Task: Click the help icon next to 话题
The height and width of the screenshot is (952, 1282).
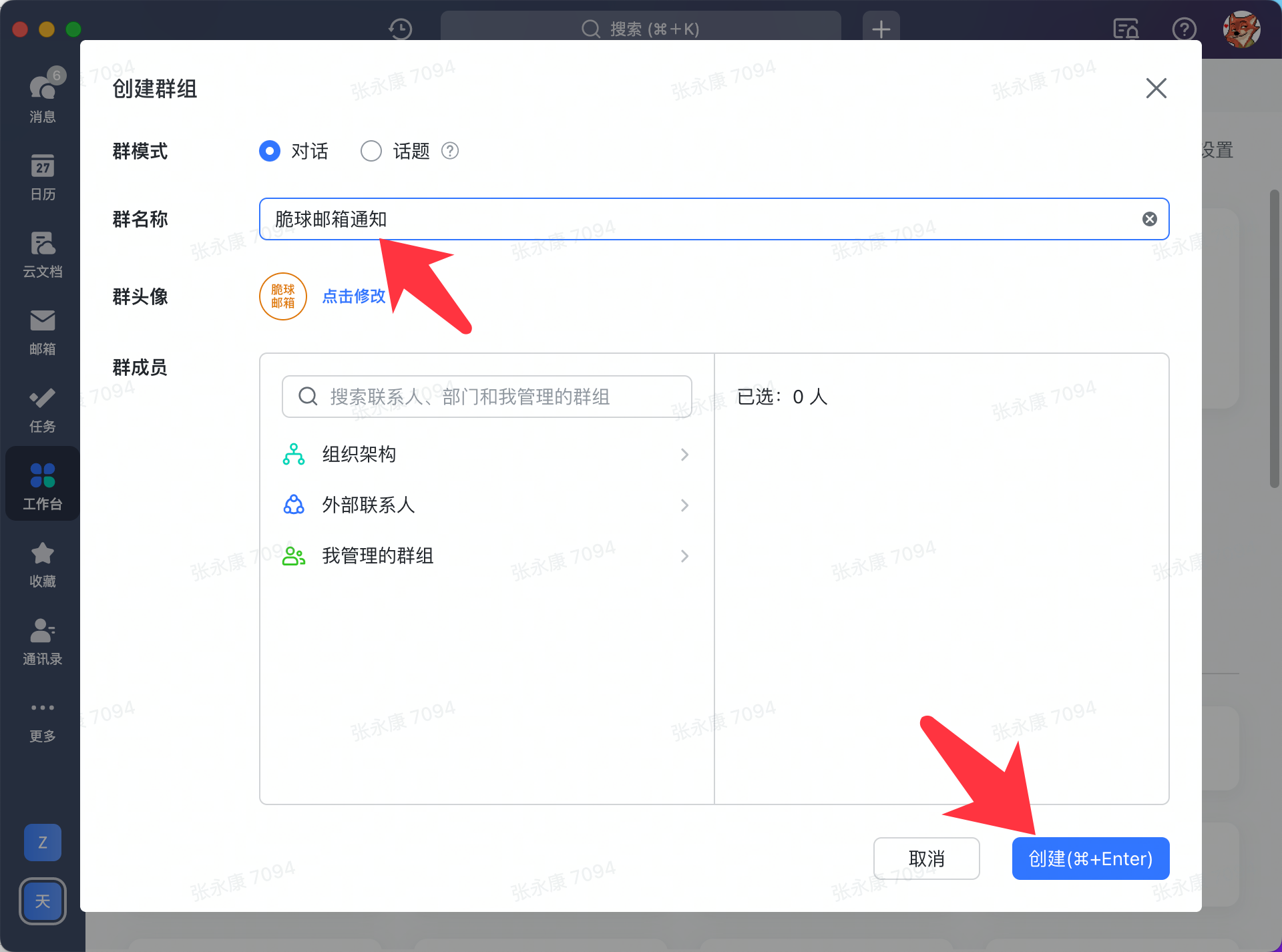Action: pos(450,151)
